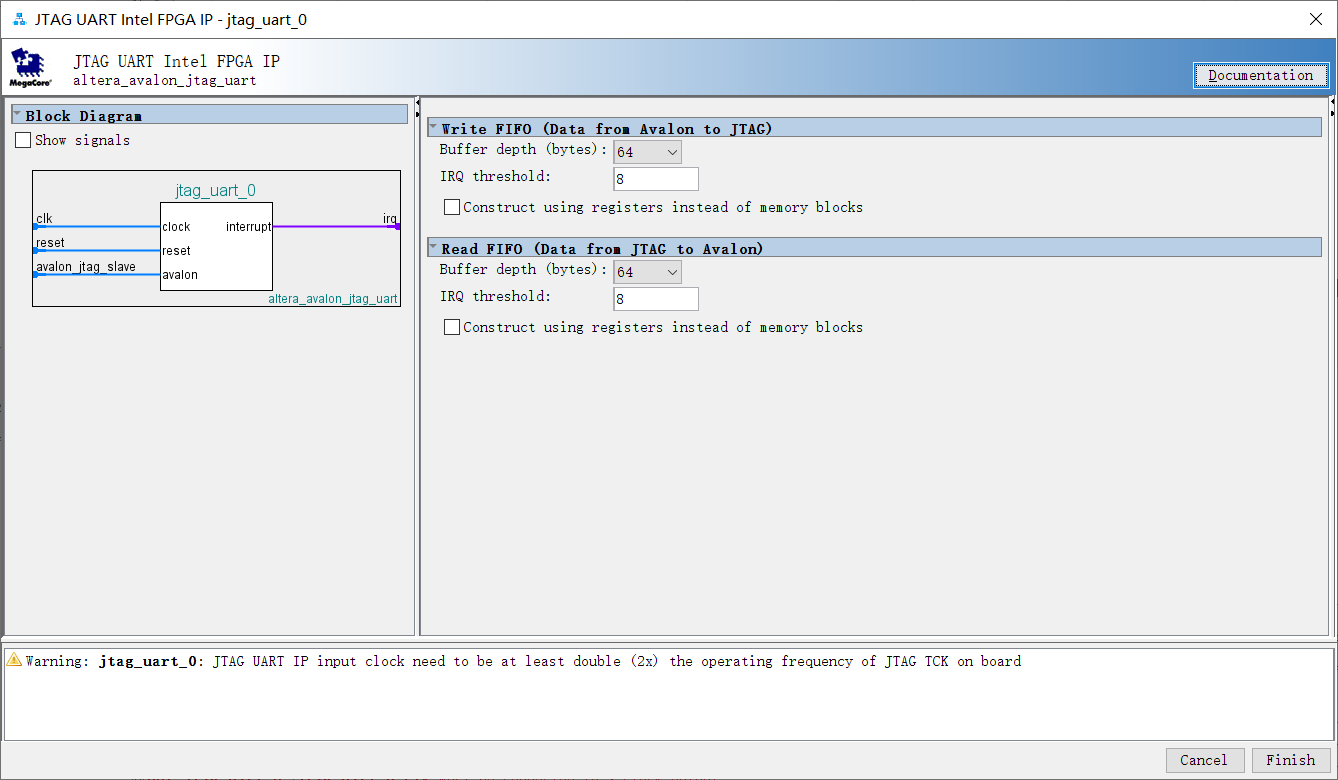Click the window title bar system icon
1338x780 pixels.
[x=19, y=19]
